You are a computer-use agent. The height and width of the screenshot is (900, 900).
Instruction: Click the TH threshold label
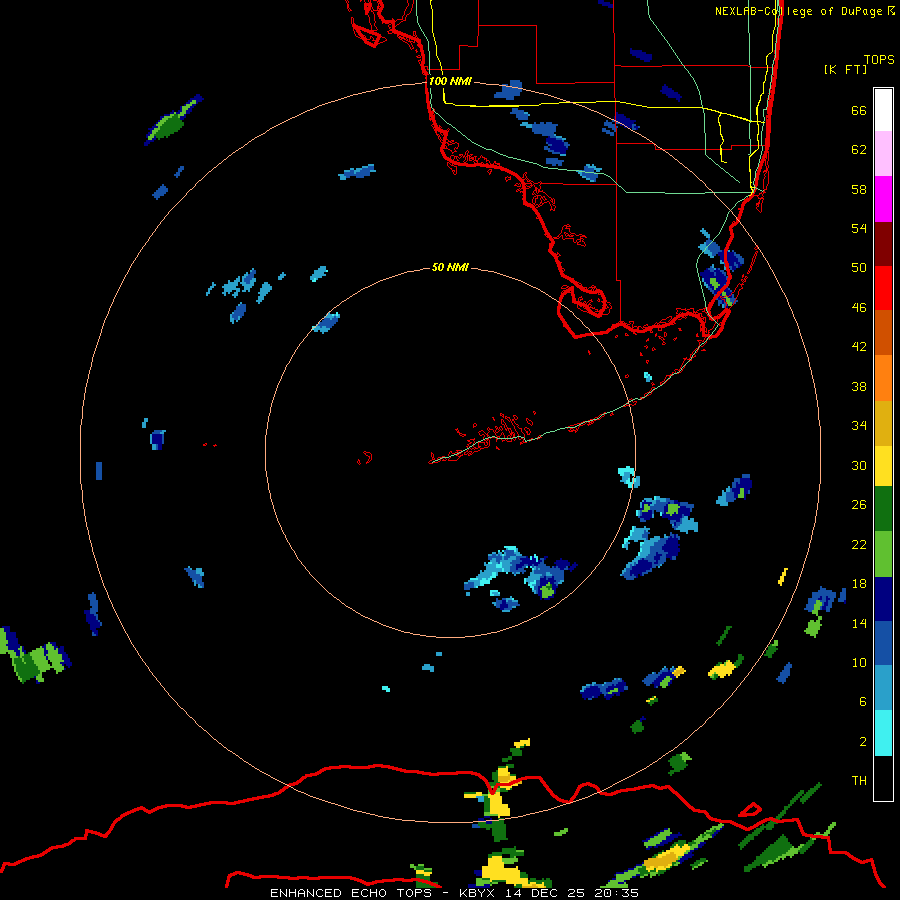tap(859, 781)
